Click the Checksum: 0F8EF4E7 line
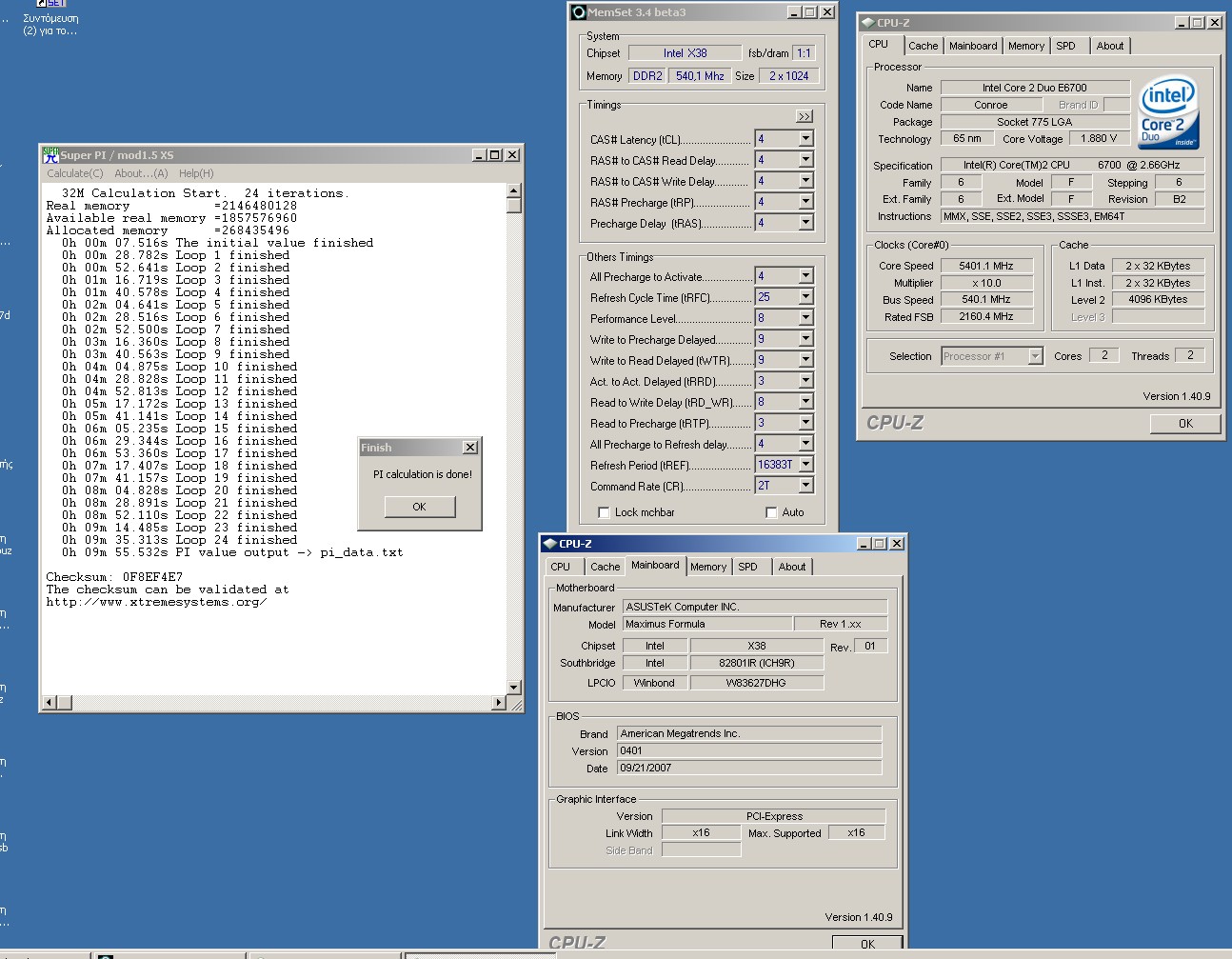The image size is (1232, 959). coord(114,577)
